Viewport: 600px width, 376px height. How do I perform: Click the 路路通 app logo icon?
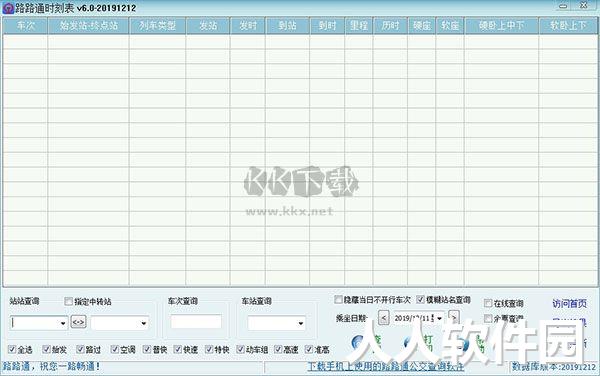coord(8,8)
